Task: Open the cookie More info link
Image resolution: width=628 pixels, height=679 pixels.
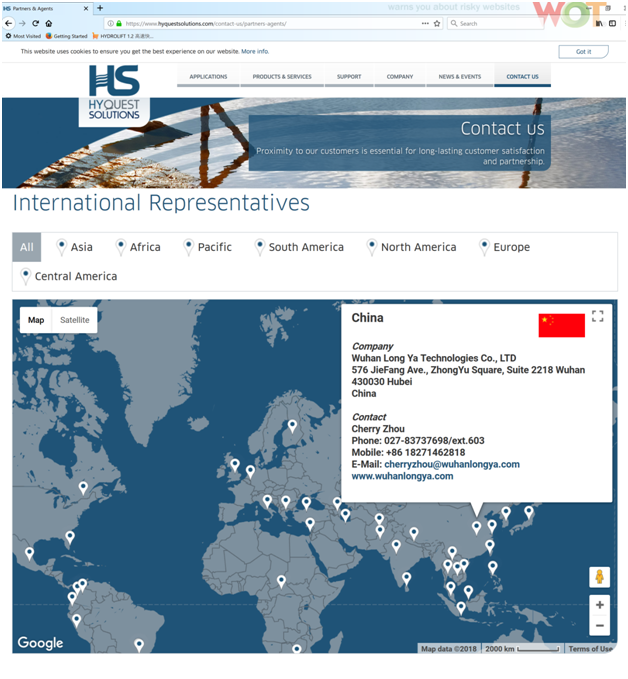Action: click(x=255, y=51)
